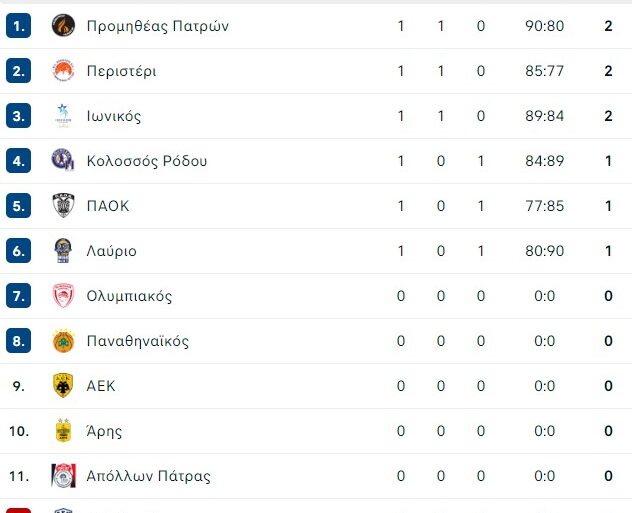Click the Παναθηναϊκός team logo
The height and width of the screenshot is (513, 632).
[63, 341]
